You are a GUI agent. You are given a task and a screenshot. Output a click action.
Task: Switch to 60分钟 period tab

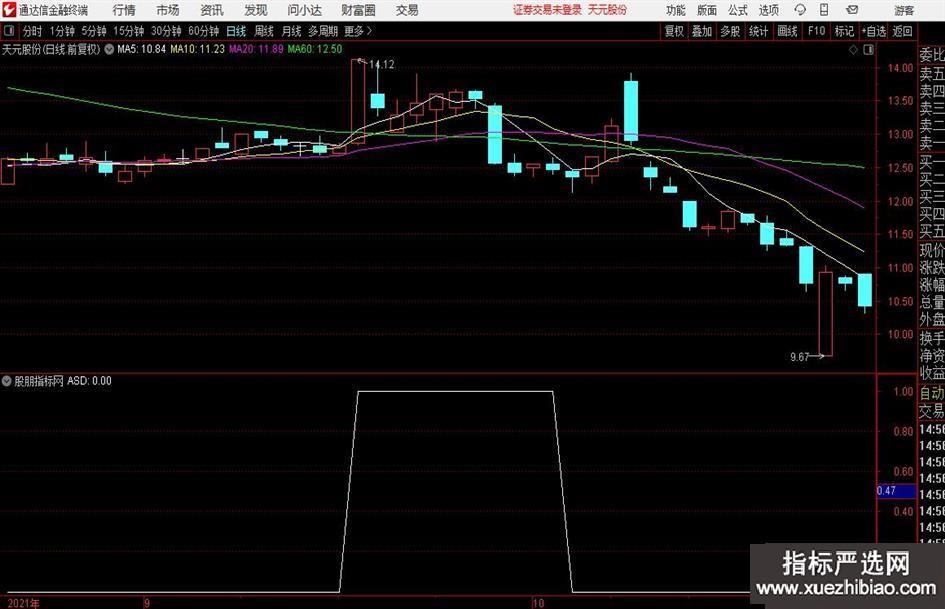pyautogui.click(x=203, y=31)
